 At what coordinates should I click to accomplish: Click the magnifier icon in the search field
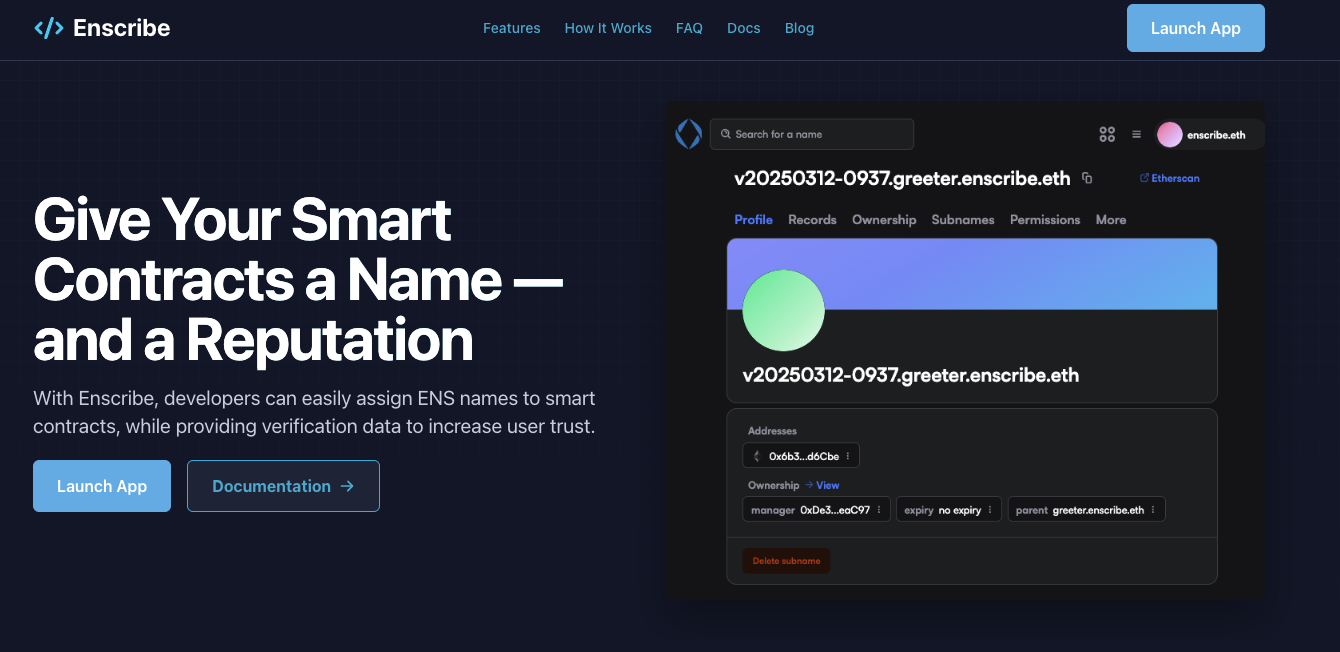[x=724, y=134]
